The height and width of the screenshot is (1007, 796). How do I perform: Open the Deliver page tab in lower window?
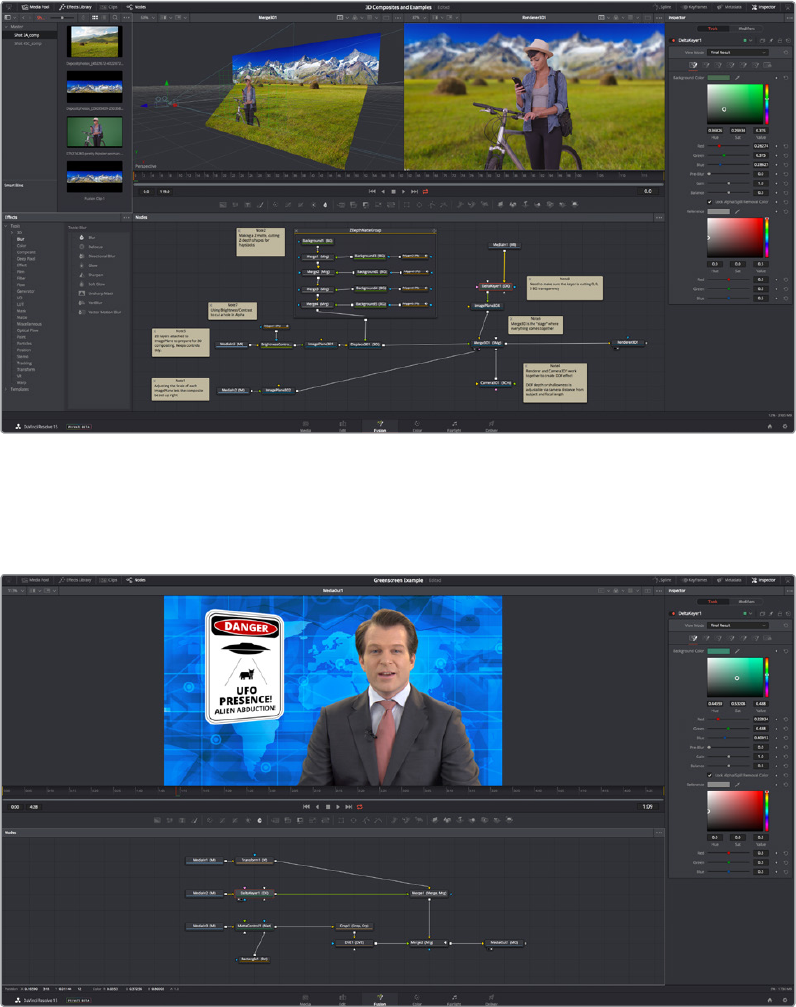[491, 999]
